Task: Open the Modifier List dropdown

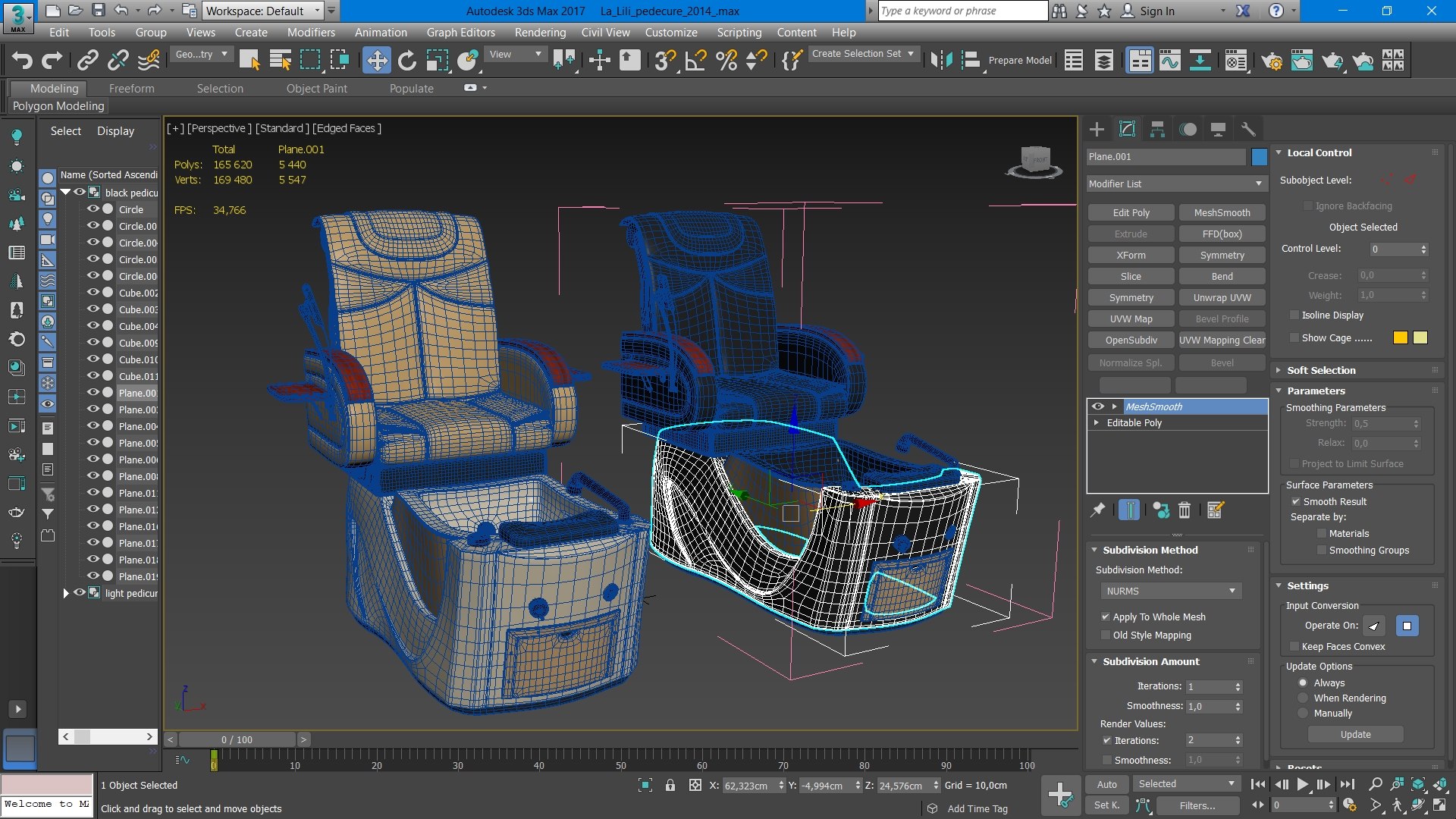Action: [1176, 184]
